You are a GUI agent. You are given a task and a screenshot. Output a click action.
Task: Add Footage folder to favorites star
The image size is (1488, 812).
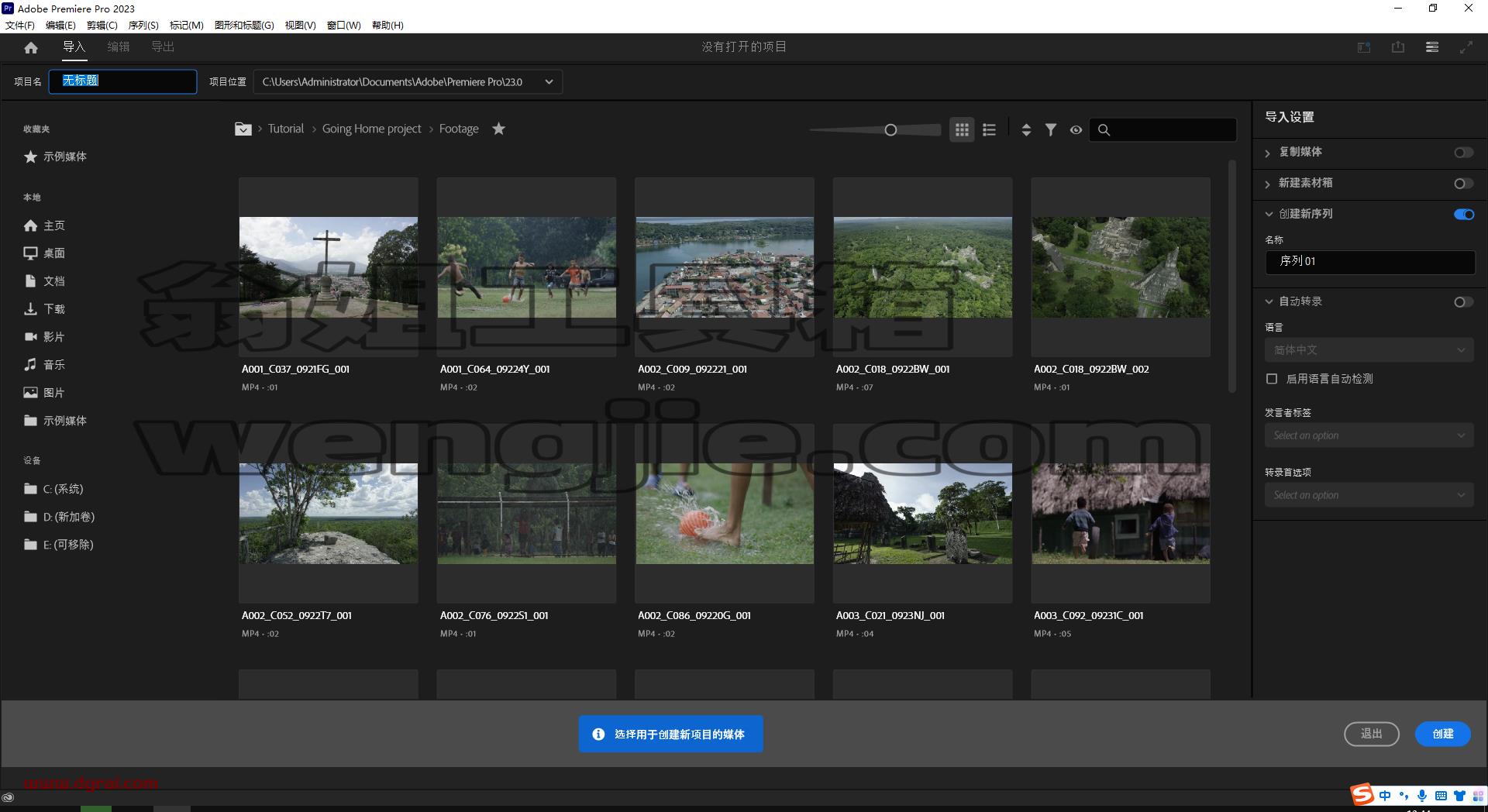point(499,129)
